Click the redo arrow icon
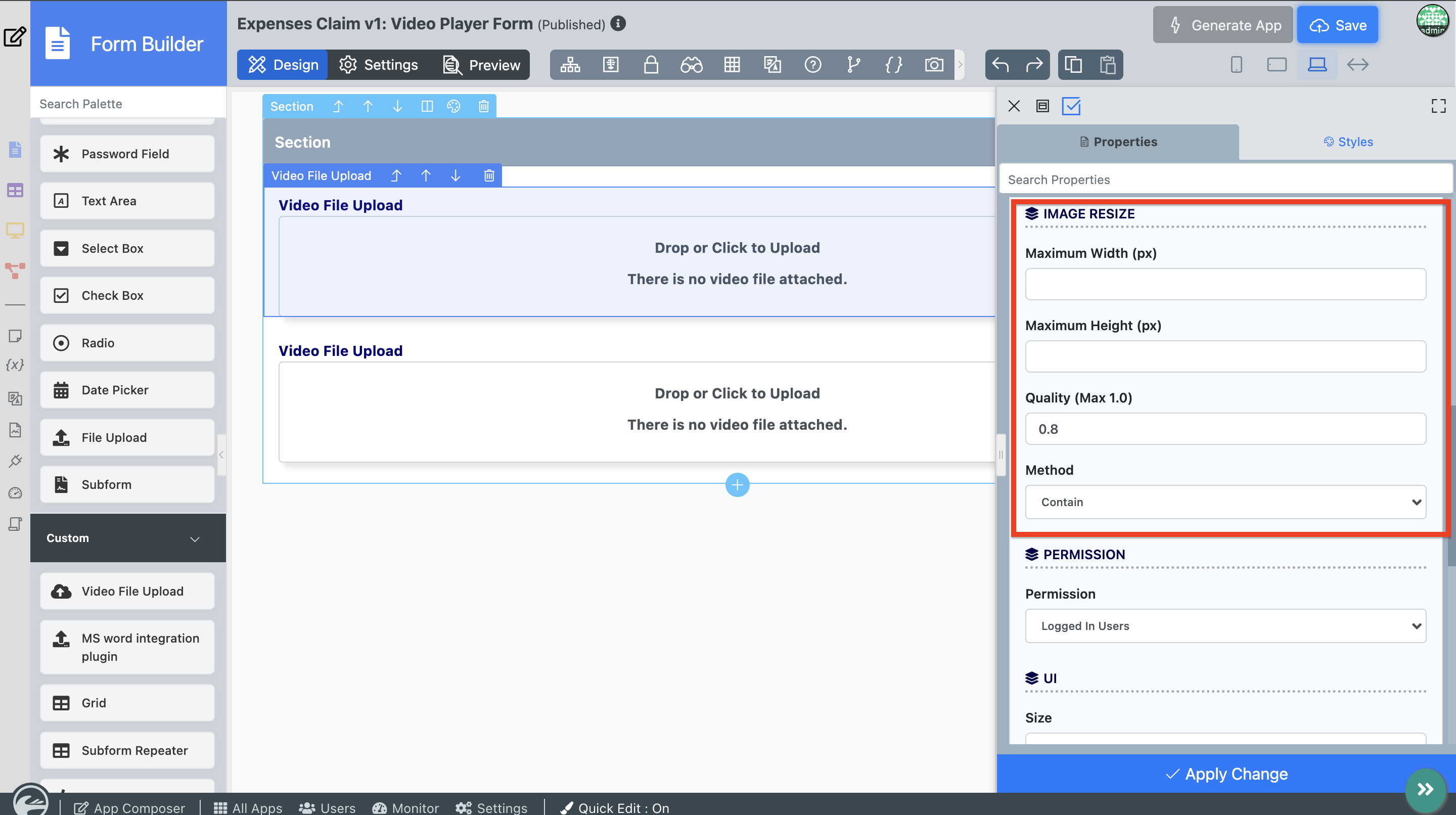The height and width of the screenshot is (815, 1456). click(x=1034, y=64)
